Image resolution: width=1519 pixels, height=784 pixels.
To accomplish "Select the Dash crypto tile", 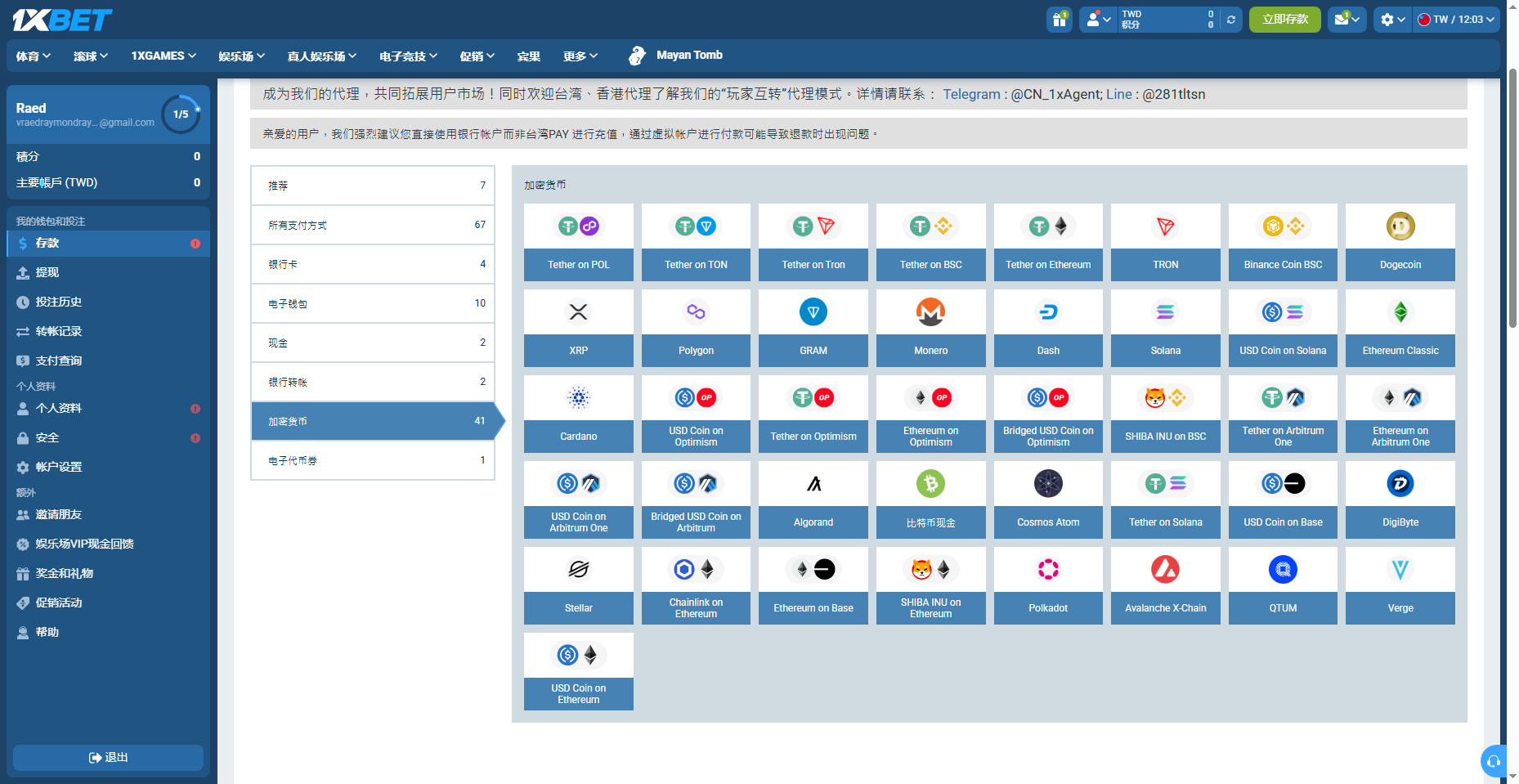I will point(1048,328).
